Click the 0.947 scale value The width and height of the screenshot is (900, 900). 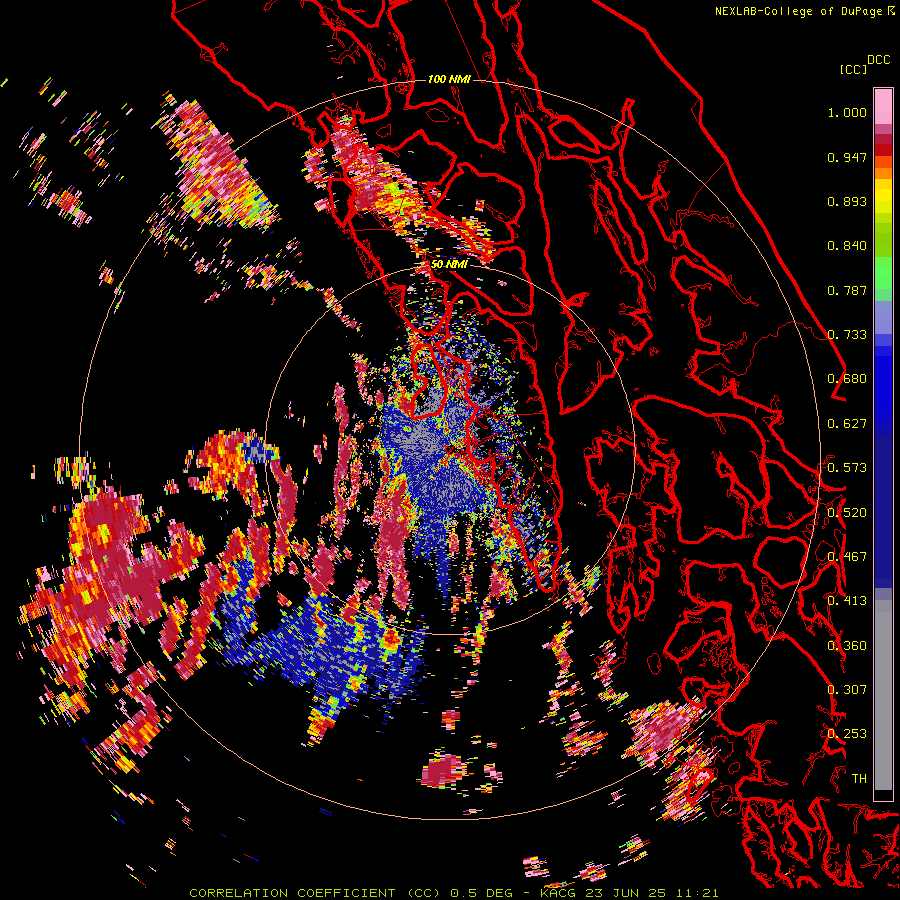coord(847,157)
